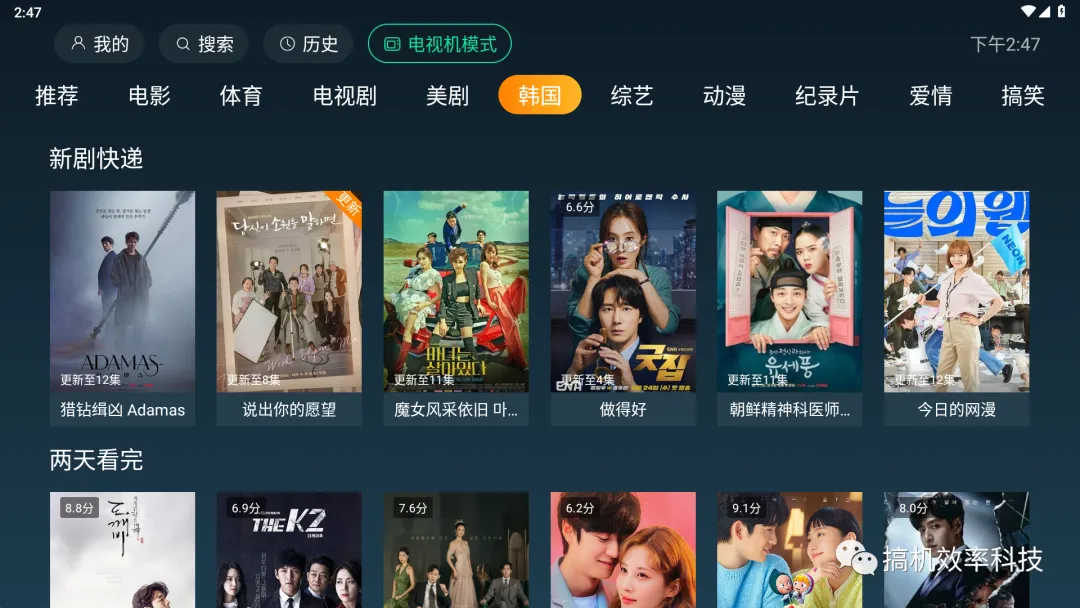Image resolution: width=1080 pixels, height=608 pixels.
Task: Open THE K2 poster rated 6.9分
Action: coord(289,549)
